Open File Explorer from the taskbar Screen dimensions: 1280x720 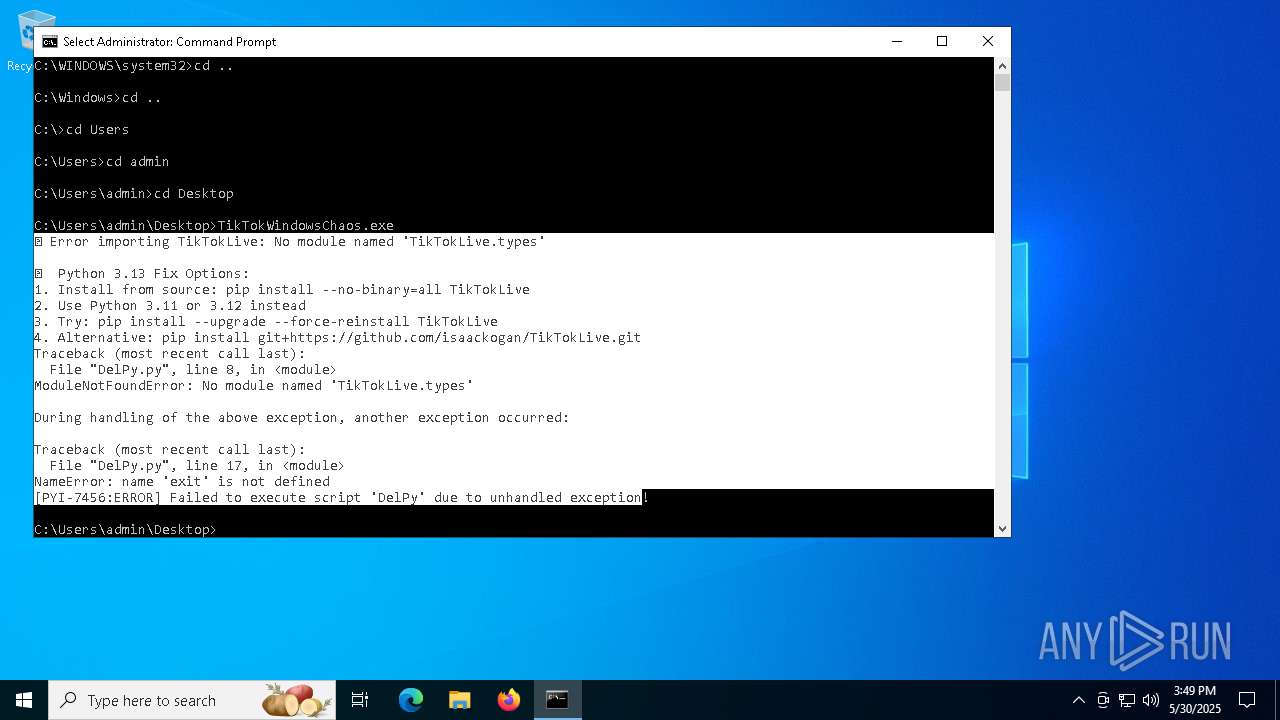click(x=460, y=700)
